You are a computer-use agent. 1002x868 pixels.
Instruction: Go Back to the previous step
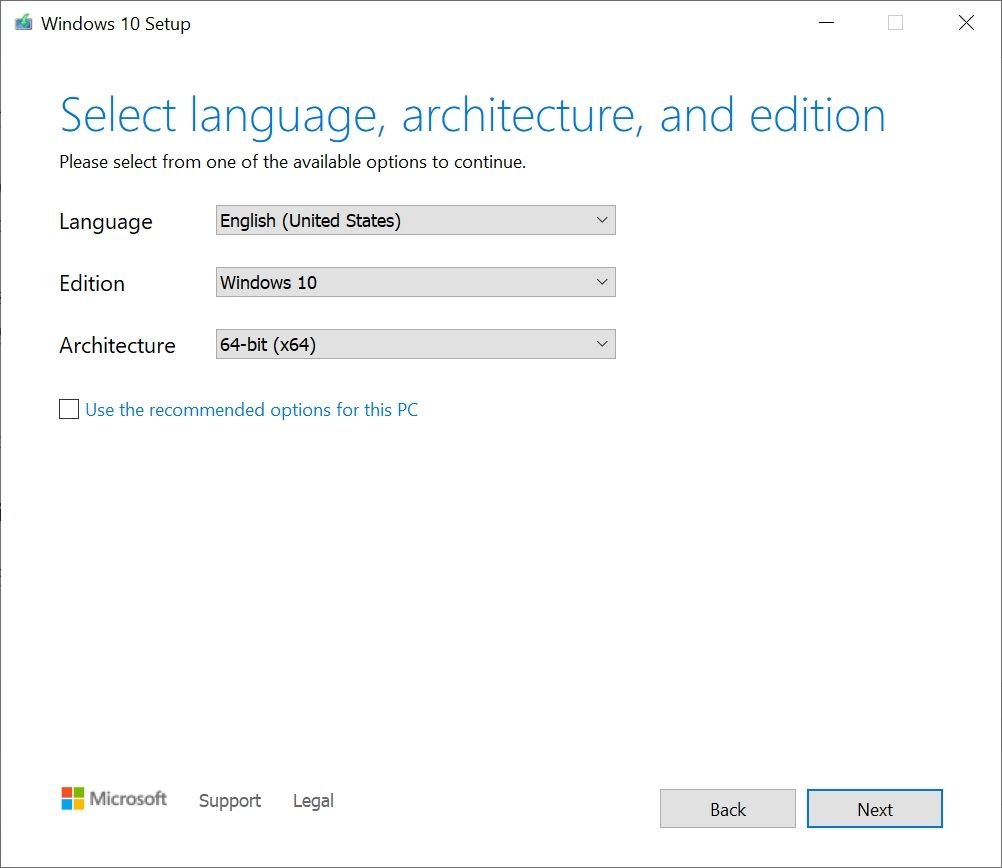(x=727, y=808)
